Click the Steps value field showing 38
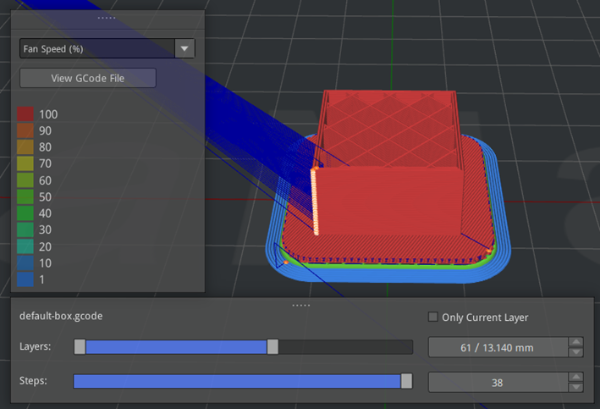The height and width of the screenshot is (409, 600). [x=497, y=382]
